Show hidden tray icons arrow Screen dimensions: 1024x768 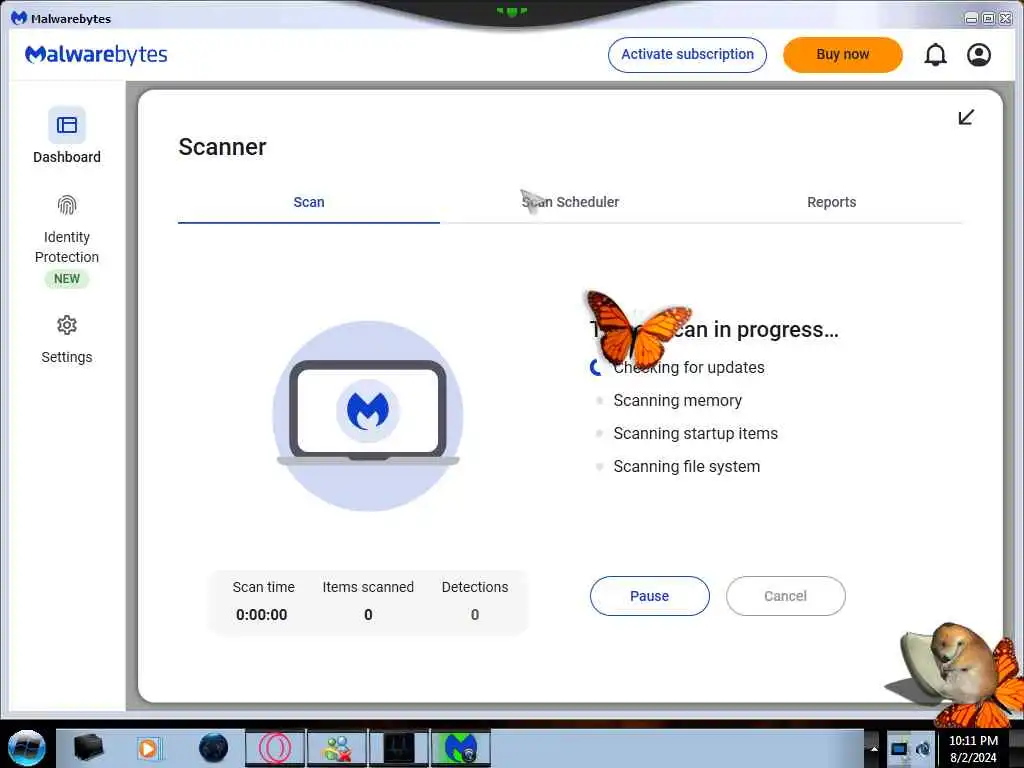coord(874,748)
